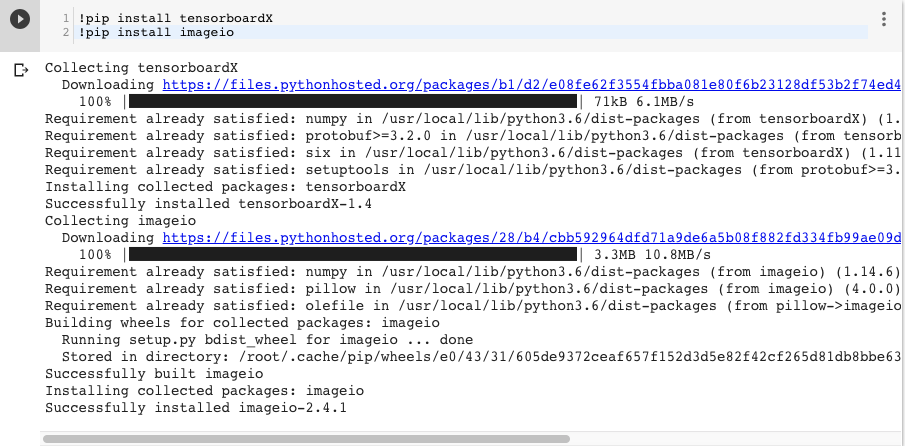Viewport: 905px width, 446px height.
Task: Click numpy requirement line from tensorboardX
Action: click(473, 119)
